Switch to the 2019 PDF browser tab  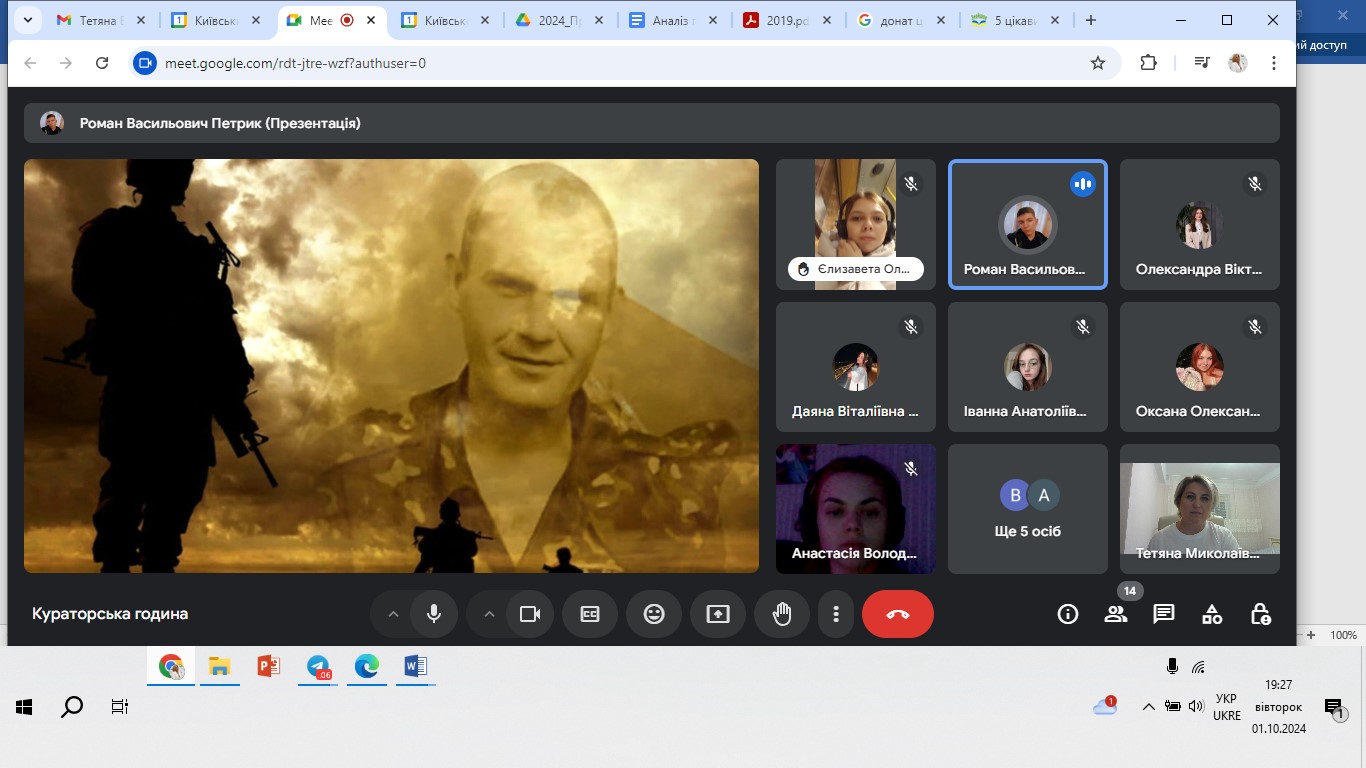[785, 20]
